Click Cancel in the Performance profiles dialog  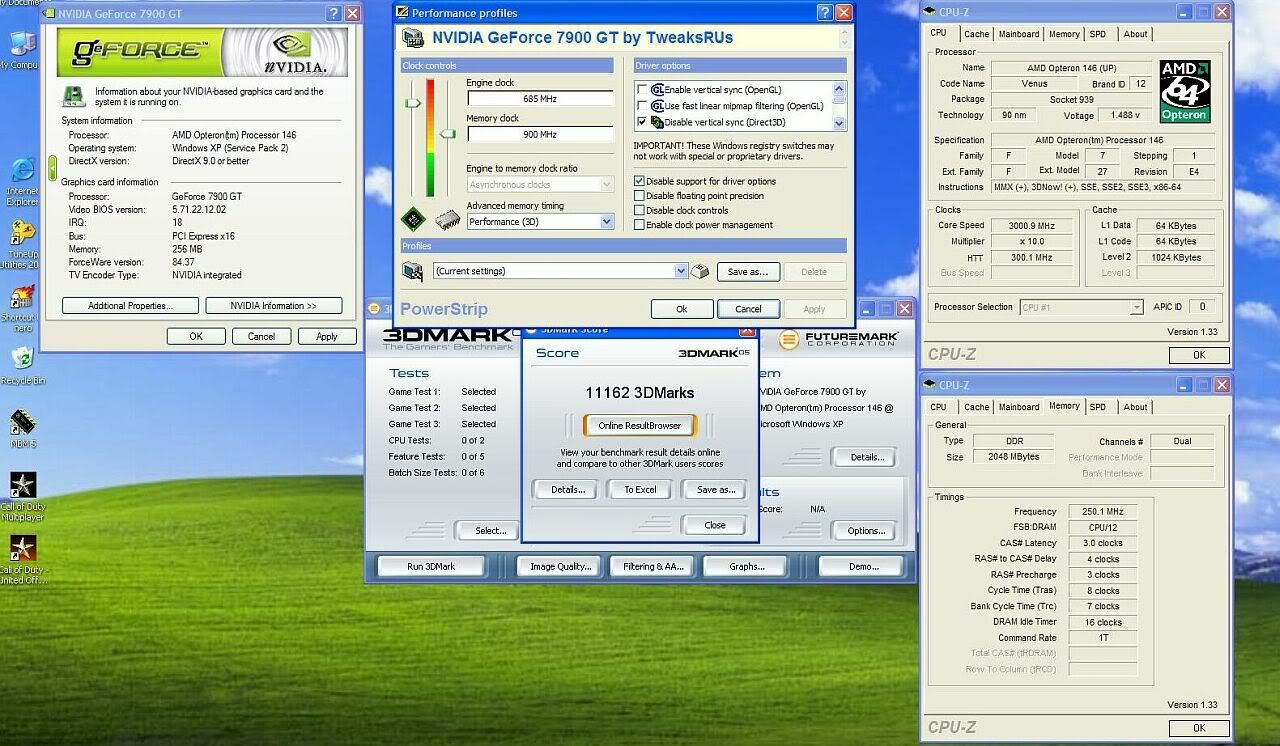(748, 309)
